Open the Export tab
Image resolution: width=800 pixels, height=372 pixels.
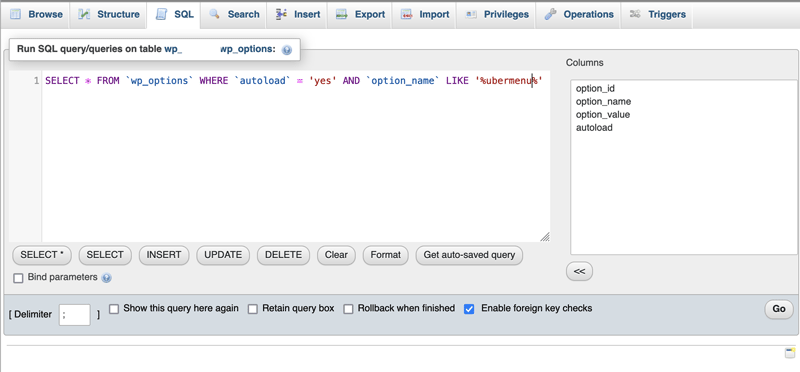click(361, 14)
